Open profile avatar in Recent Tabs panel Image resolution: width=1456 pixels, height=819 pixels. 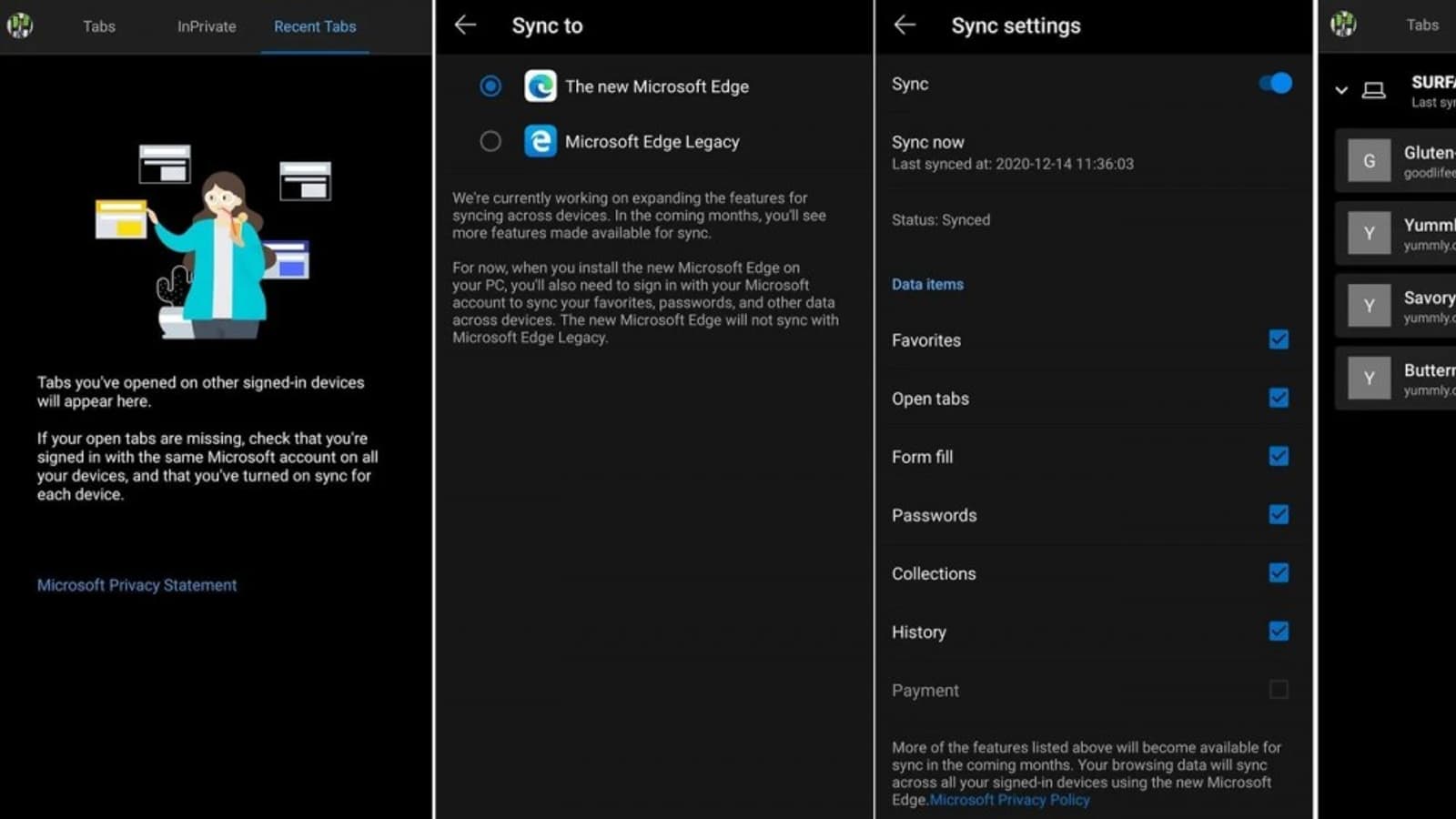[x=20, y=25]
